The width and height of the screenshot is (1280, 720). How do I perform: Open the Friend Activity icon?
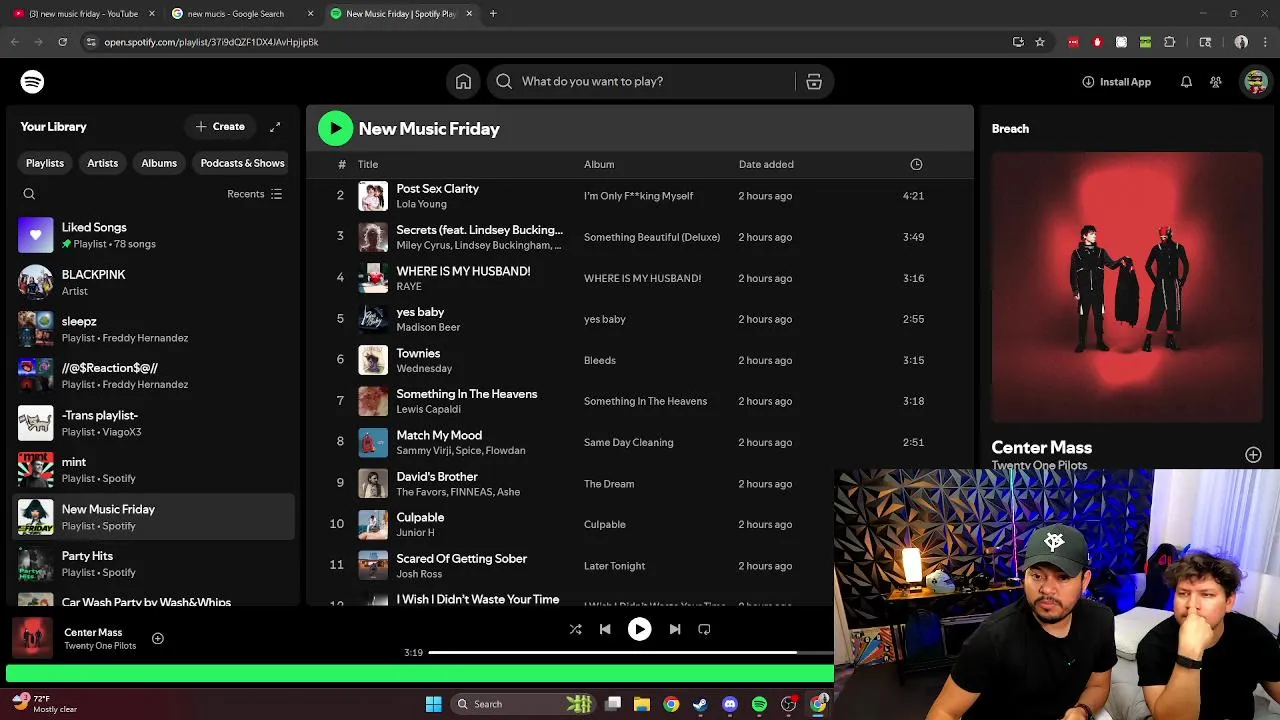(1216, 82)
